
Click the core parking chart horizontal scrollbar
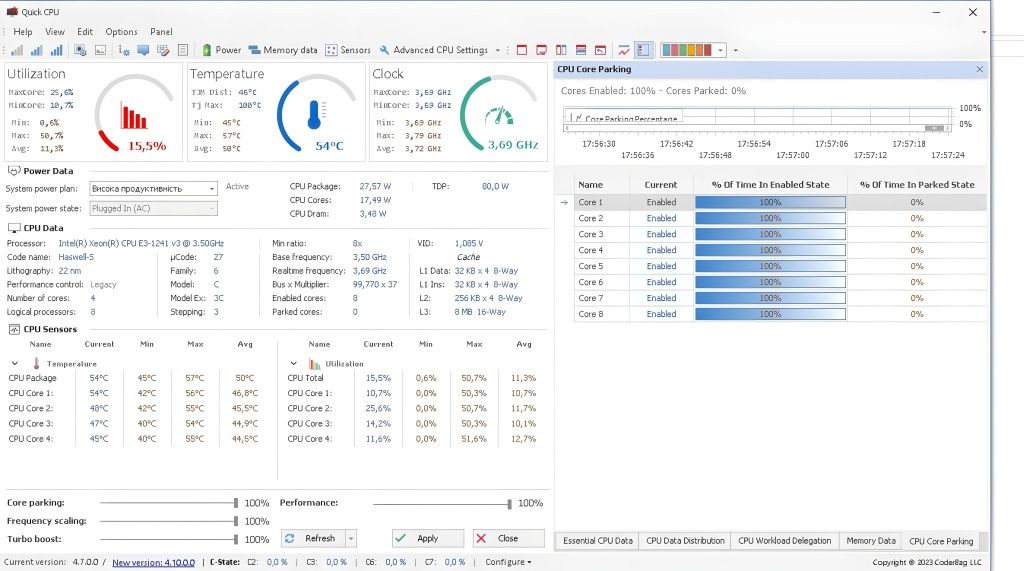click(x=758, y=128)
